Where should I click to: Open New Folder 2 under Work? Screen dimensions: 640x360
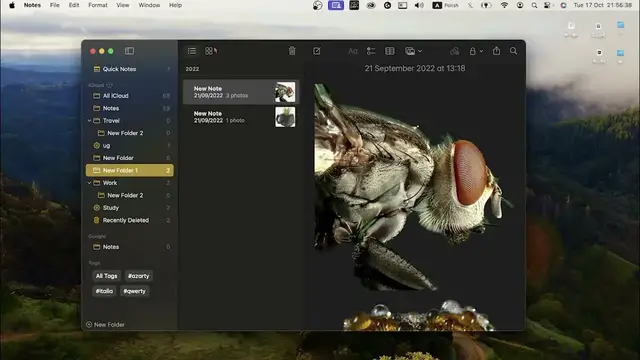(x=130, y=195)
